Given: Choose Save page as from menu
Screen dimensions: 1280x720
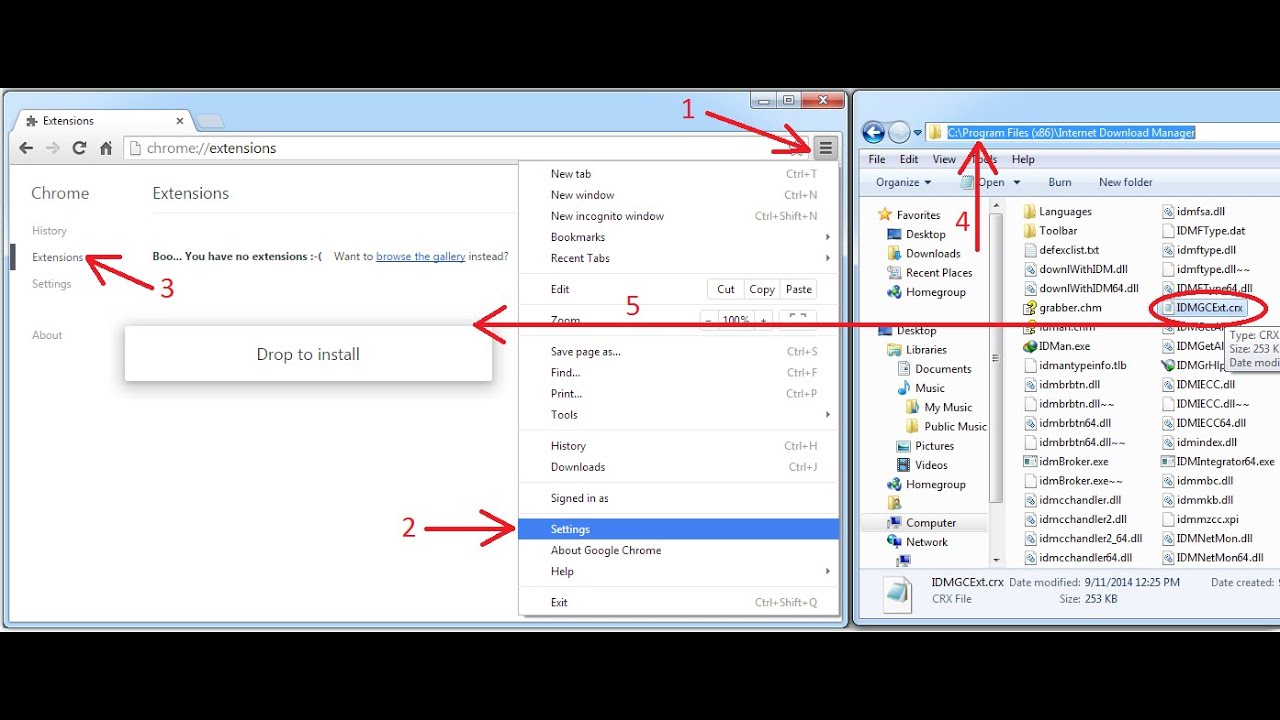Looking at the screenshot, I should (678, 352).
